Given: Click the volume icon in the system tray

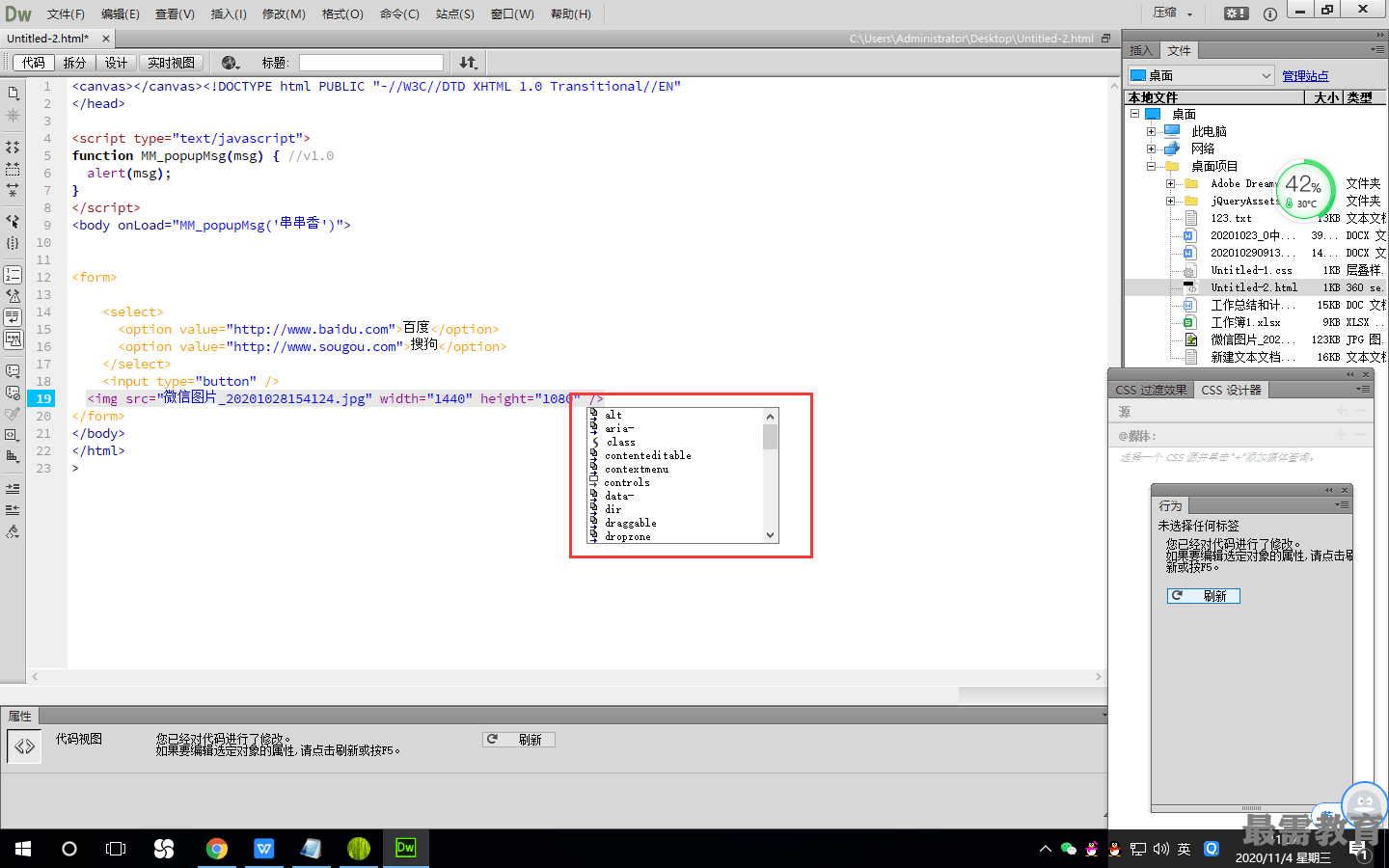Looking at the screenshot, I should (1161, 849).
